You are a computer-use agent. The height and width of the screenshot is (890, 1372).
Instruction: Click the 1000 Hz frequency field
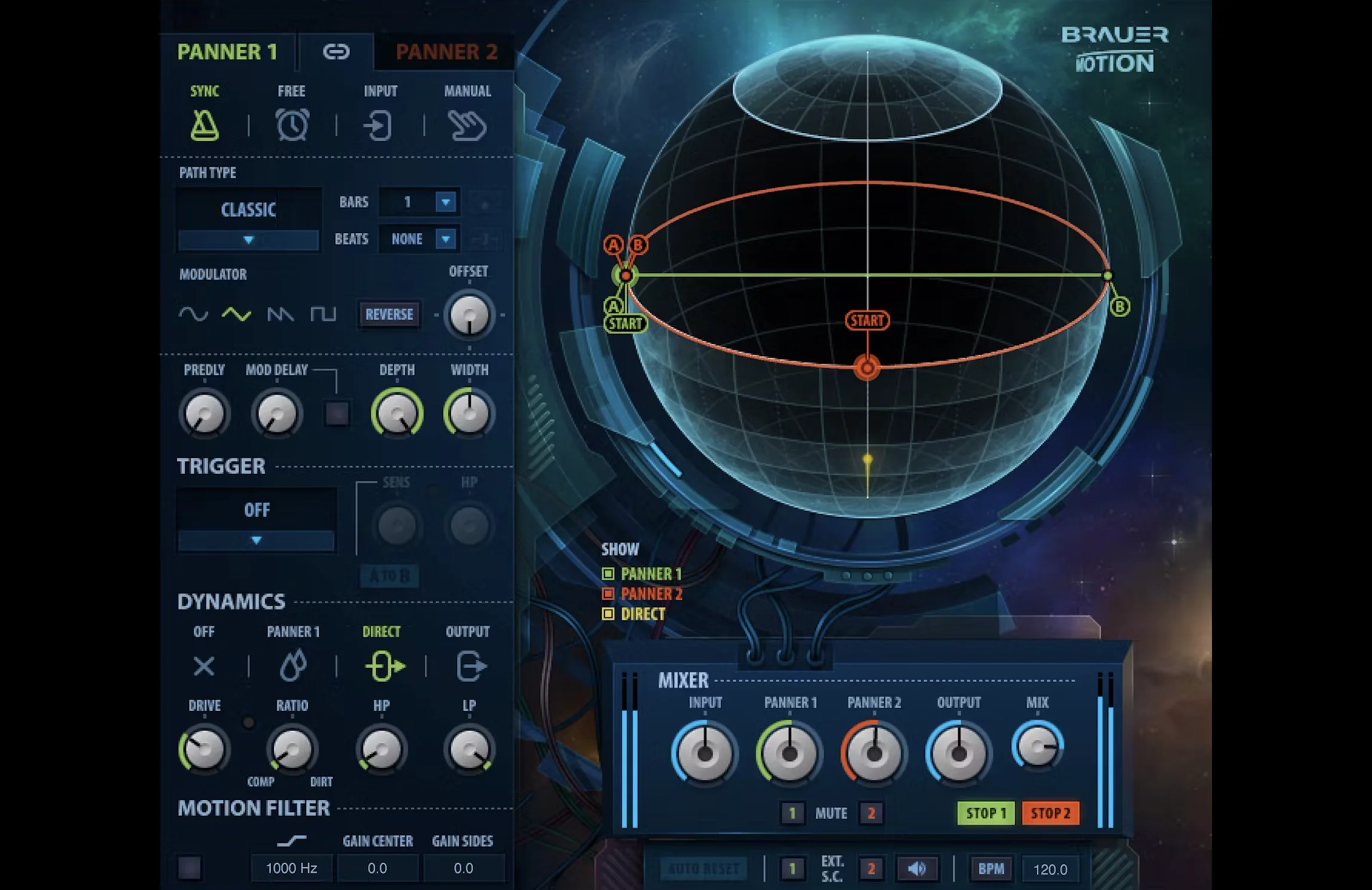291,868
